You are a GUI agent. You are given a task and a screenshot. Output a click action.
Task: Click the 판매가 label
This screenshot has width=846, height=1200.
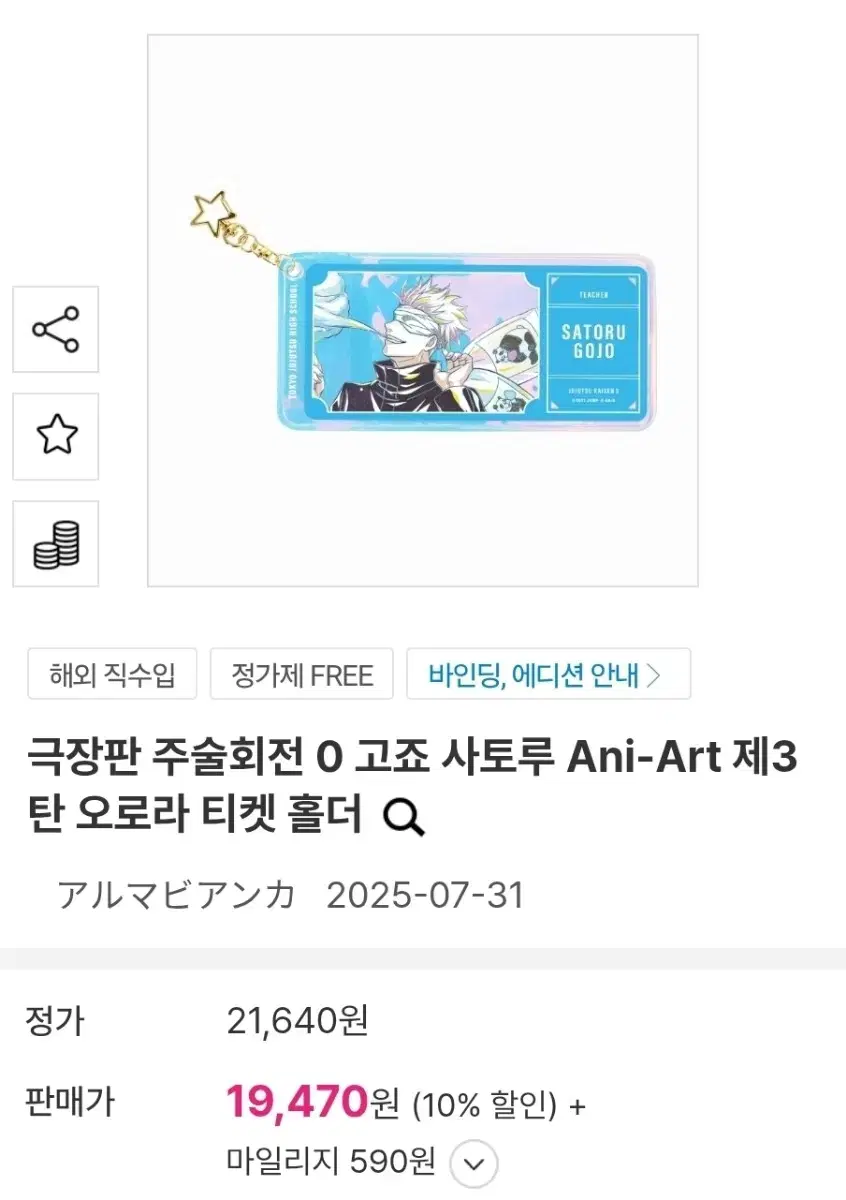(70, 1103)
